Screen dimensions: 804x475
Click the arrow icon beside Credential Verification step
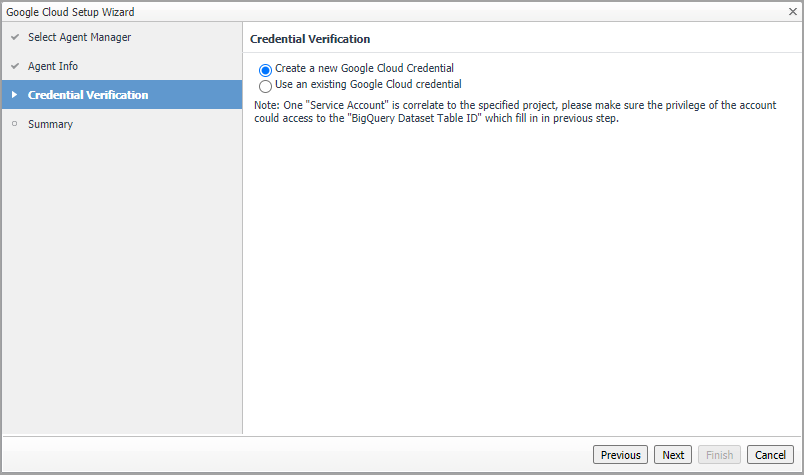(14, 95)
